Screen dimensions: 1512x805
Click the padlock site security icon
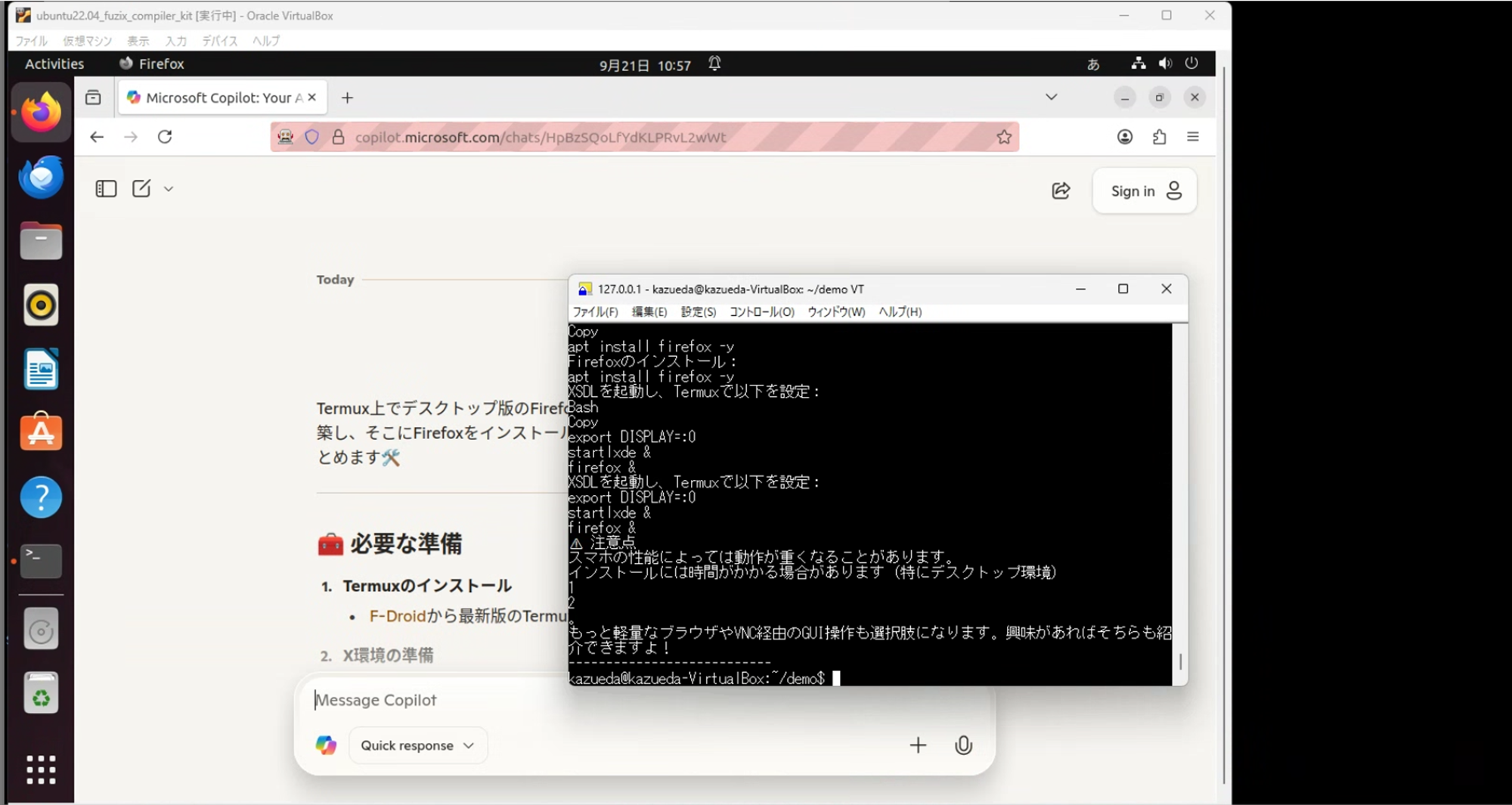338,137
